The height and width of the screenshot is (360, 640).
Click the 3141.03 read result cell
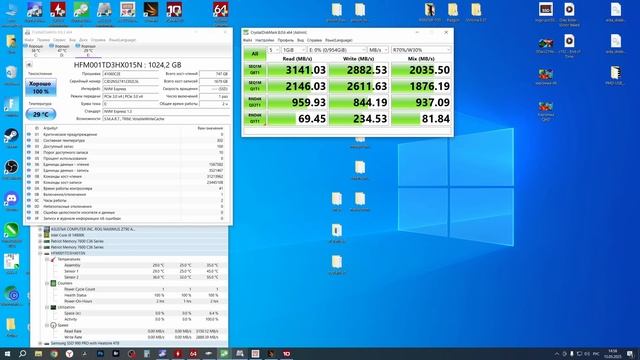click(x=298, y=70)
